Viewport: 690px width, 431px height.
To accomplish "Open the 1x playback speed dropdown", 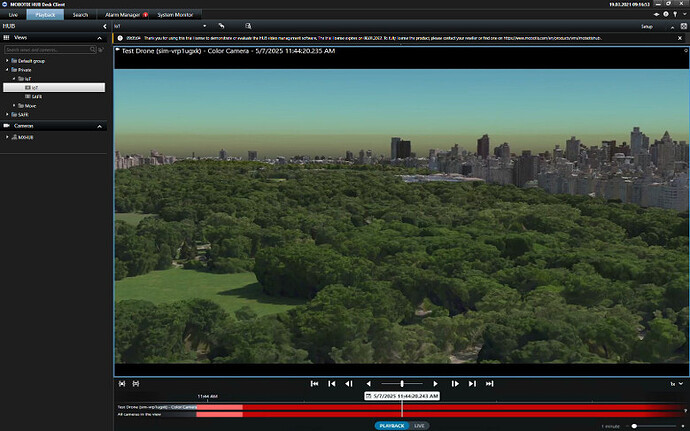I will (677, 384).
